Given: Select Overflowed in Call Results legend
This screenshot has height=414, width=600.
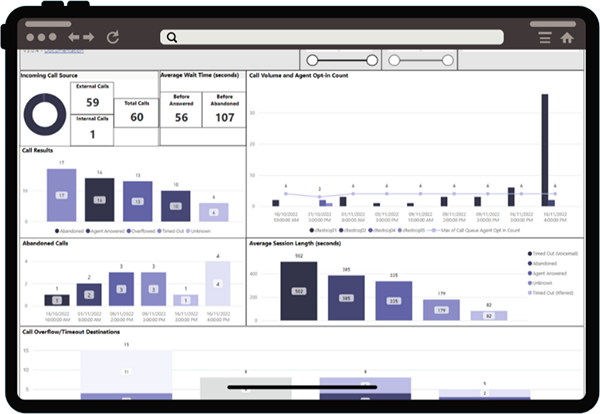Looking at the screenshot, I should [141, 231].
